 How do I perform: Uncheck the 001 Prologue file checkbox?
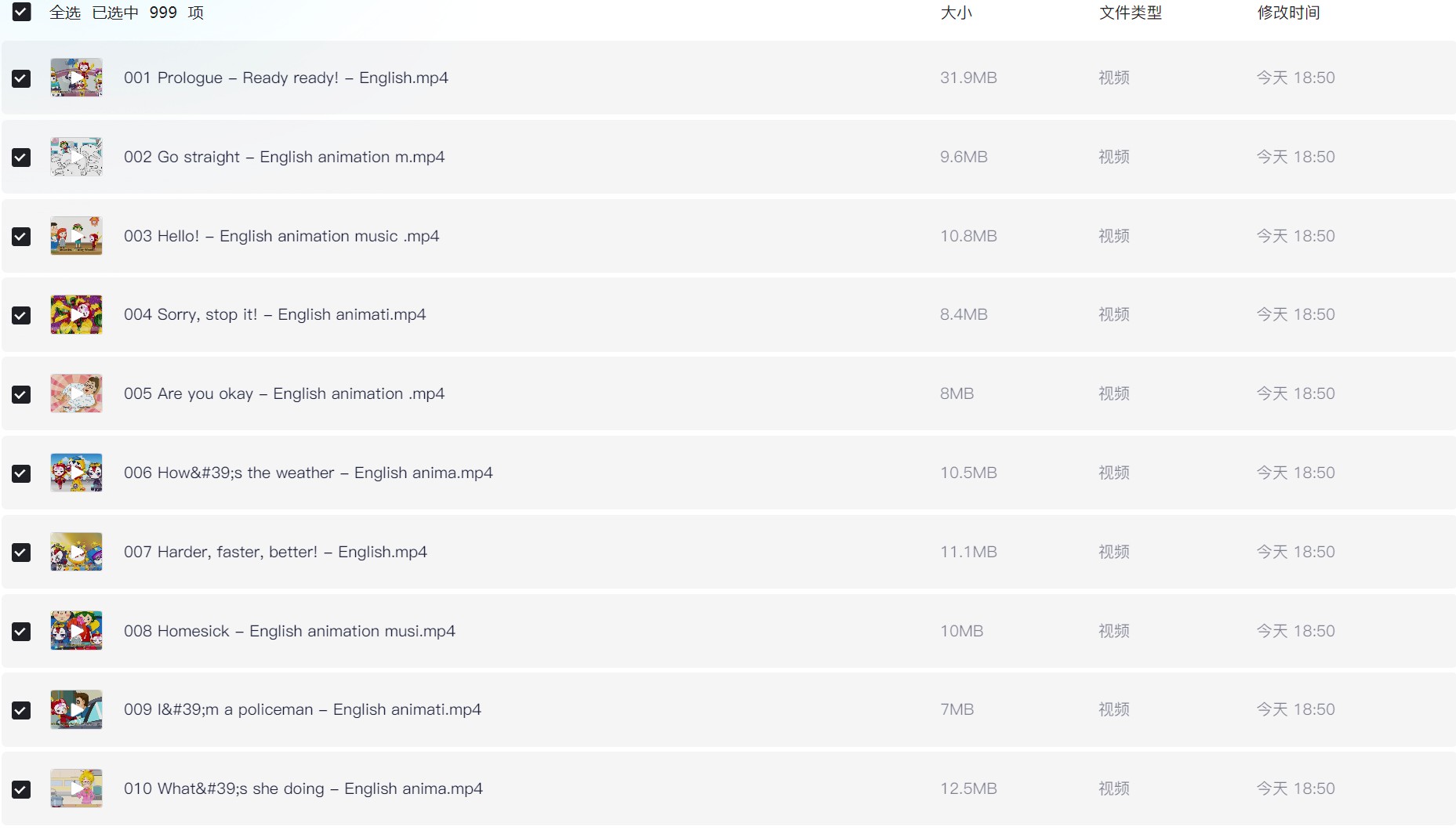(21, 78)
